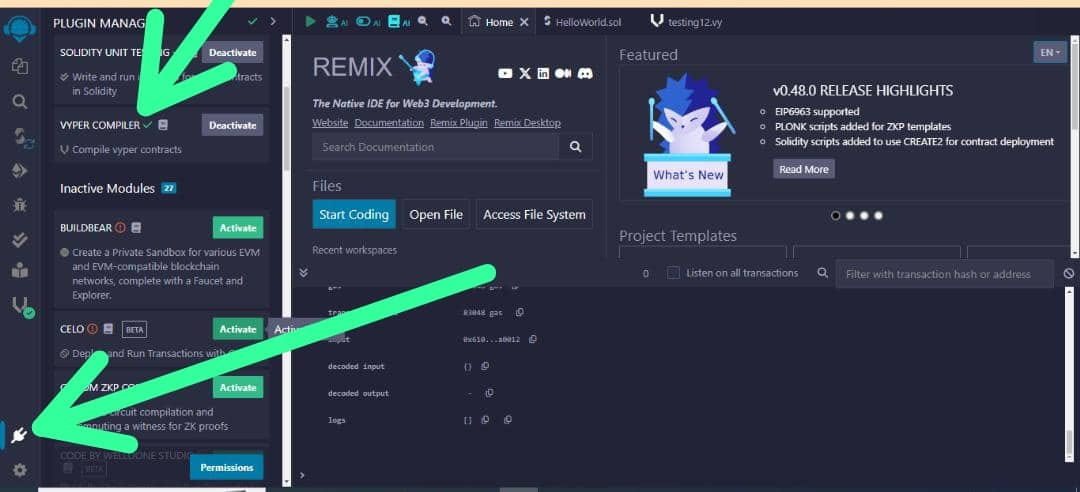Click the AI robot explain icon in toolbar
This screenshot has width=1080, height=492.
pos(335,21)
